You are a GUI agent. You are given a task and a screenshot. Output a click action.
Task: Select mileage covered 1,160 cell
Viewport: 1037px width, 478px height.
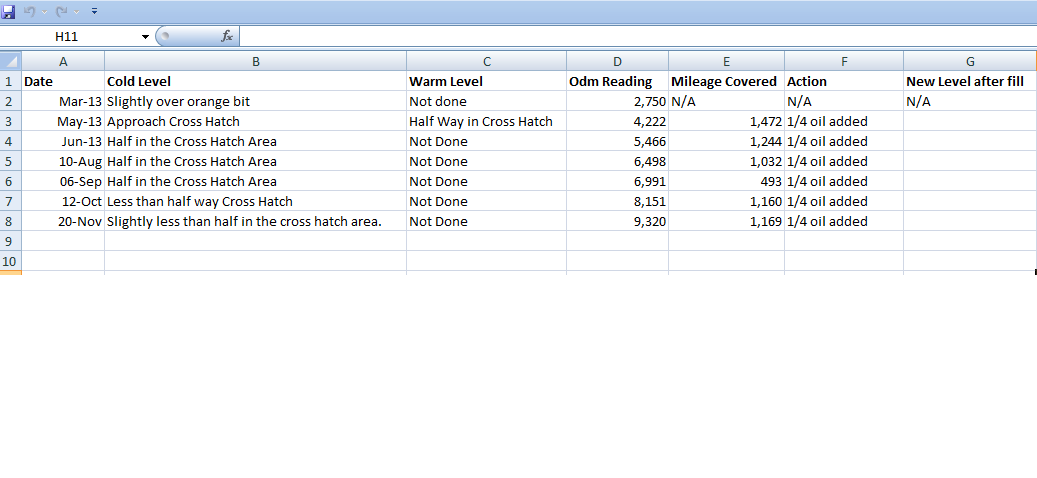tap(727, 201)
